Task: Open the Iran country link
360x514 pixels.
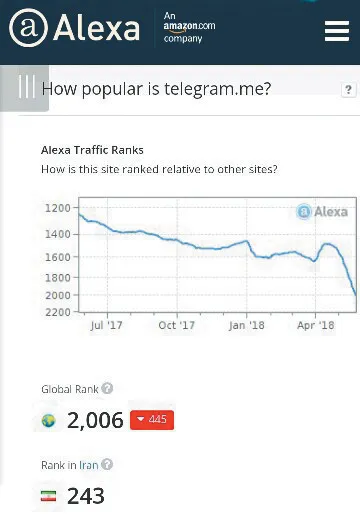Action: click(89, 465)
